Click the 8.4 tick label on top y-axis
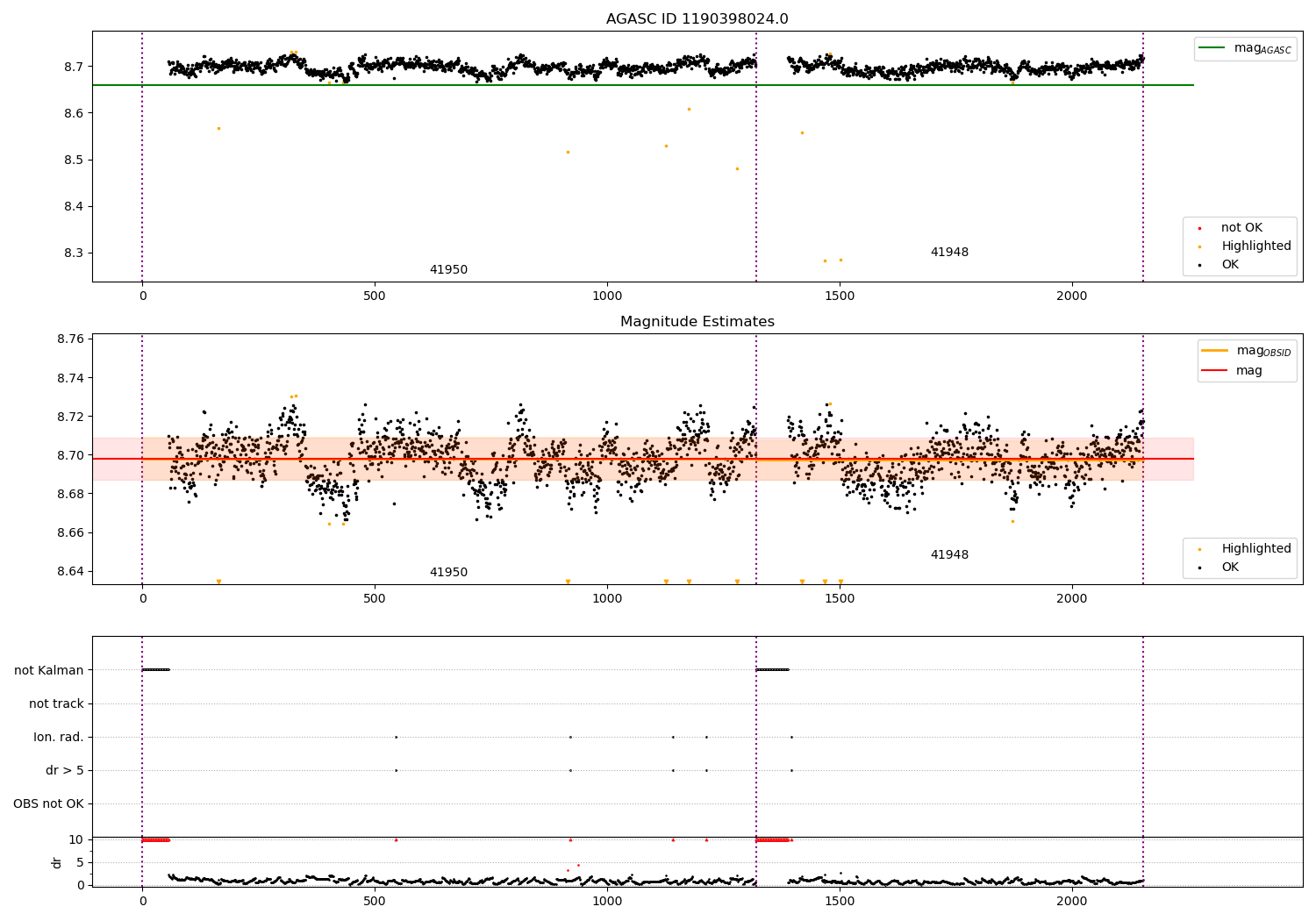The height and width of the screenshot is (921, 1316). click(x=74, y=206)
